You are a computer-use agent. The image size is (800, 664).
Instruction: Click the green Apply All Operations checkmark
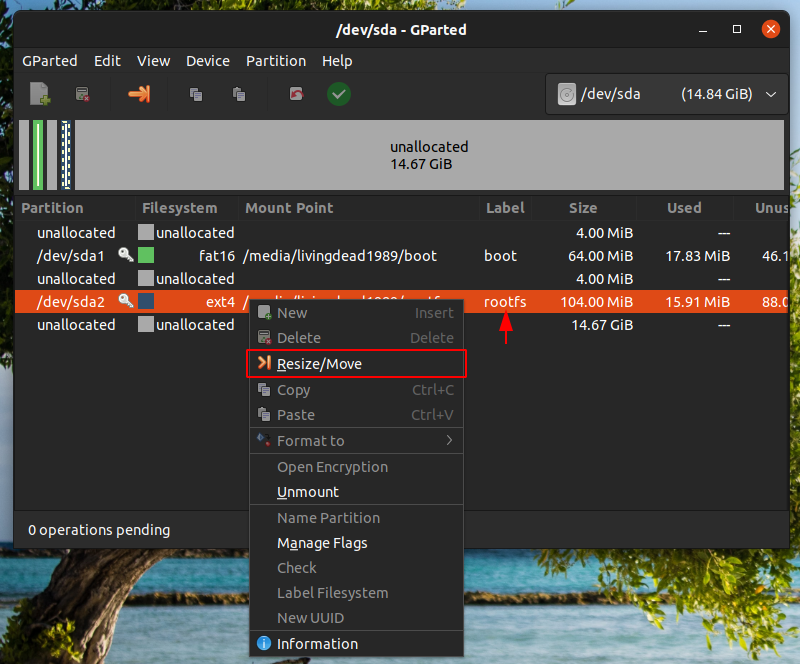[339, 94]
